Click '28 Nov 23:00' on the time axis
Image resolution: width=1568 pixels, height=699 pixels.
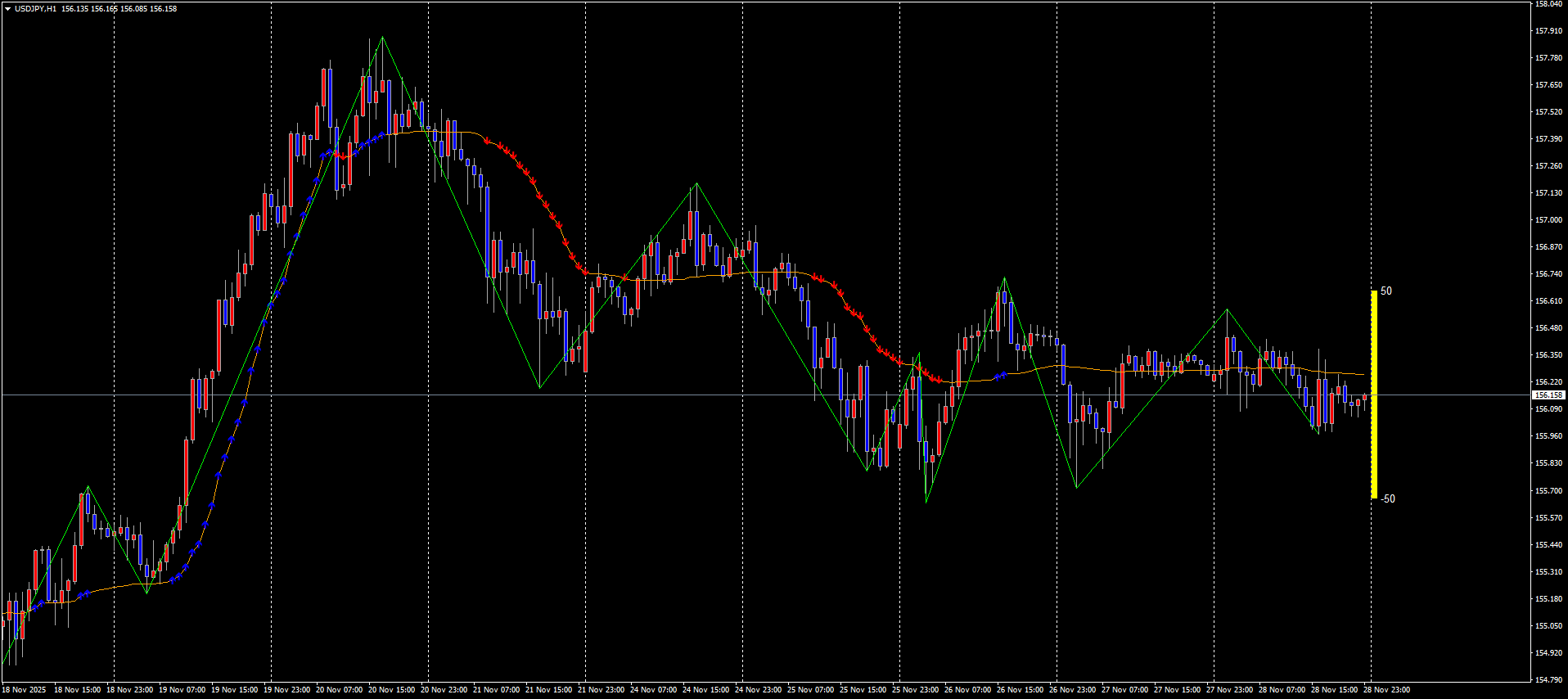1386,690
